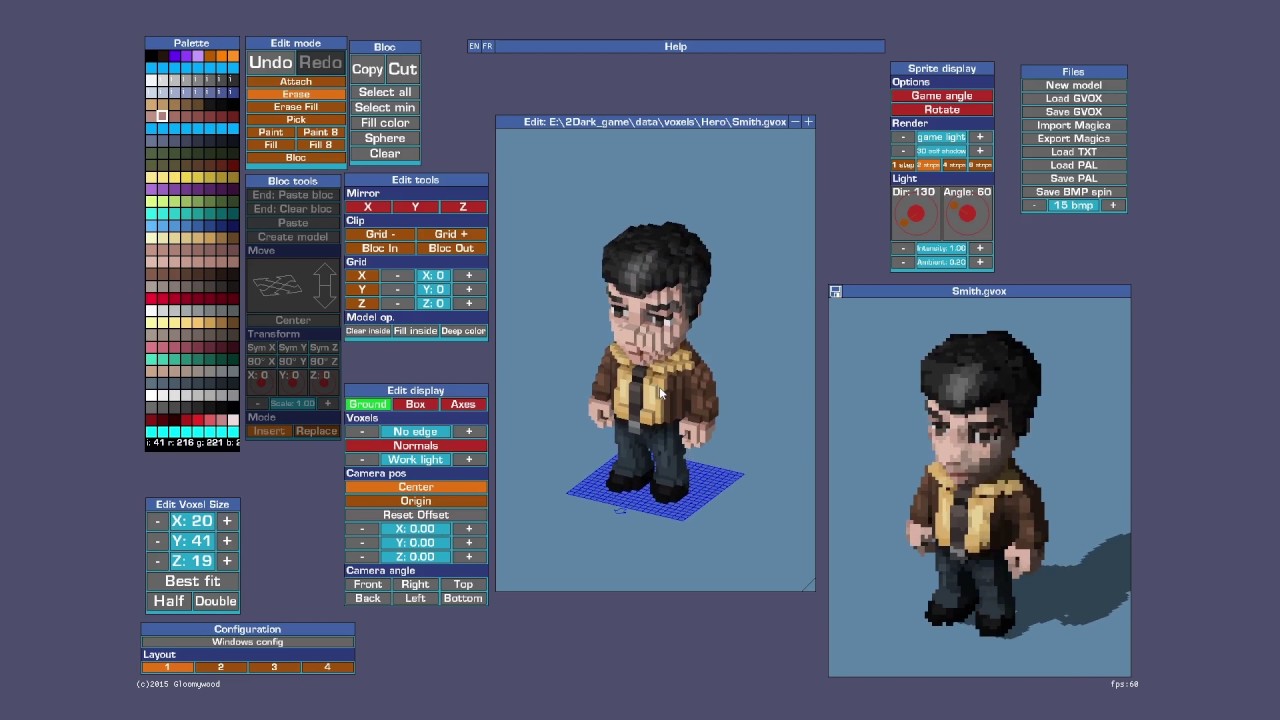1280x720 pixels.
Task: Click the Angle: 60 light angle dial
Action: pyautogui.click(x=967, y=214)
